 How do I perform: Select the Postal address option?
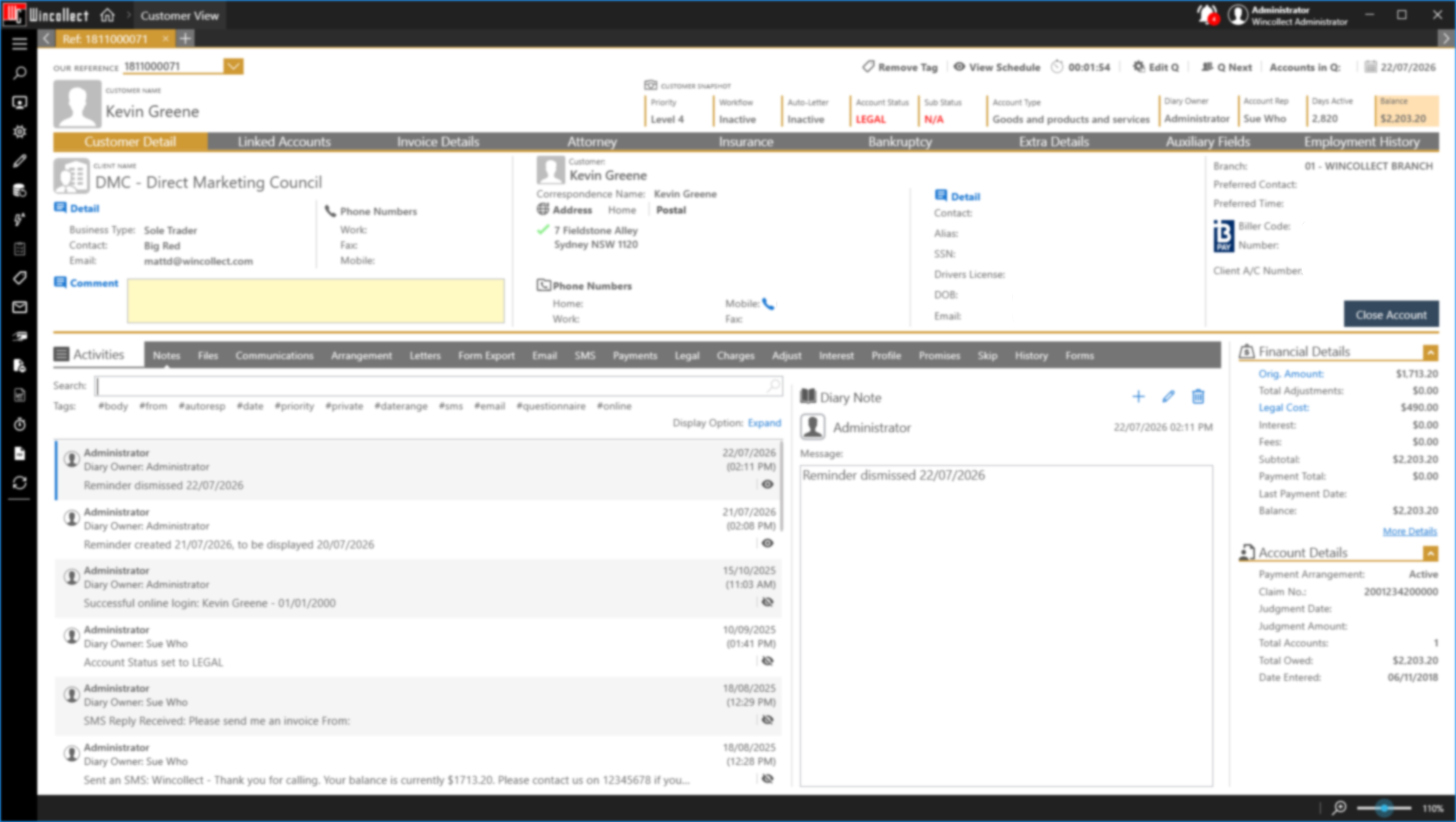671,210
